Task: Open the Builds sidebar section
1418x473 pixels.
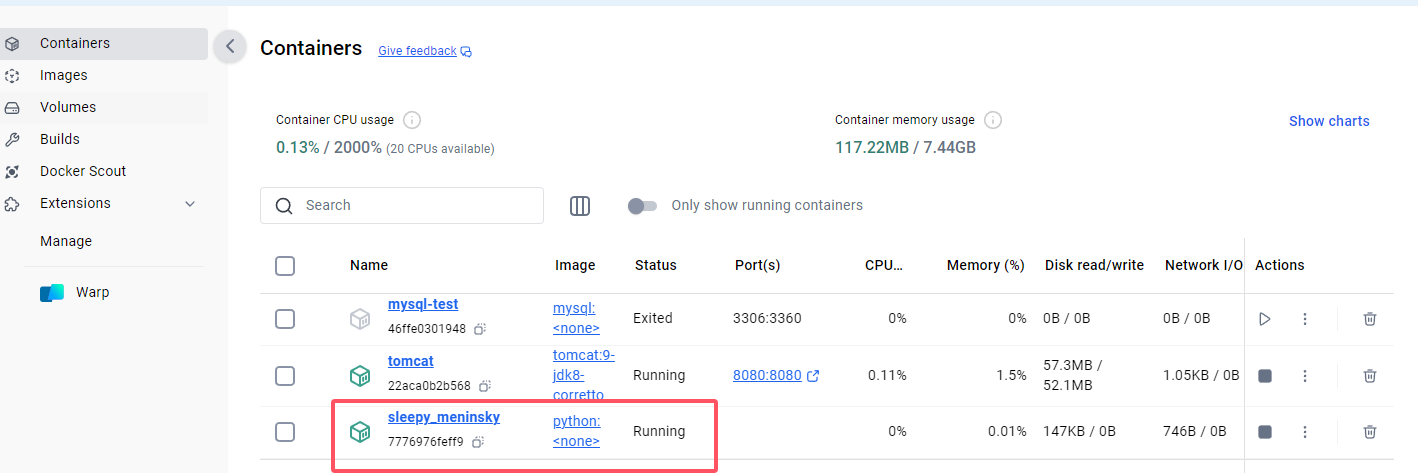Action: pos(104,139)
